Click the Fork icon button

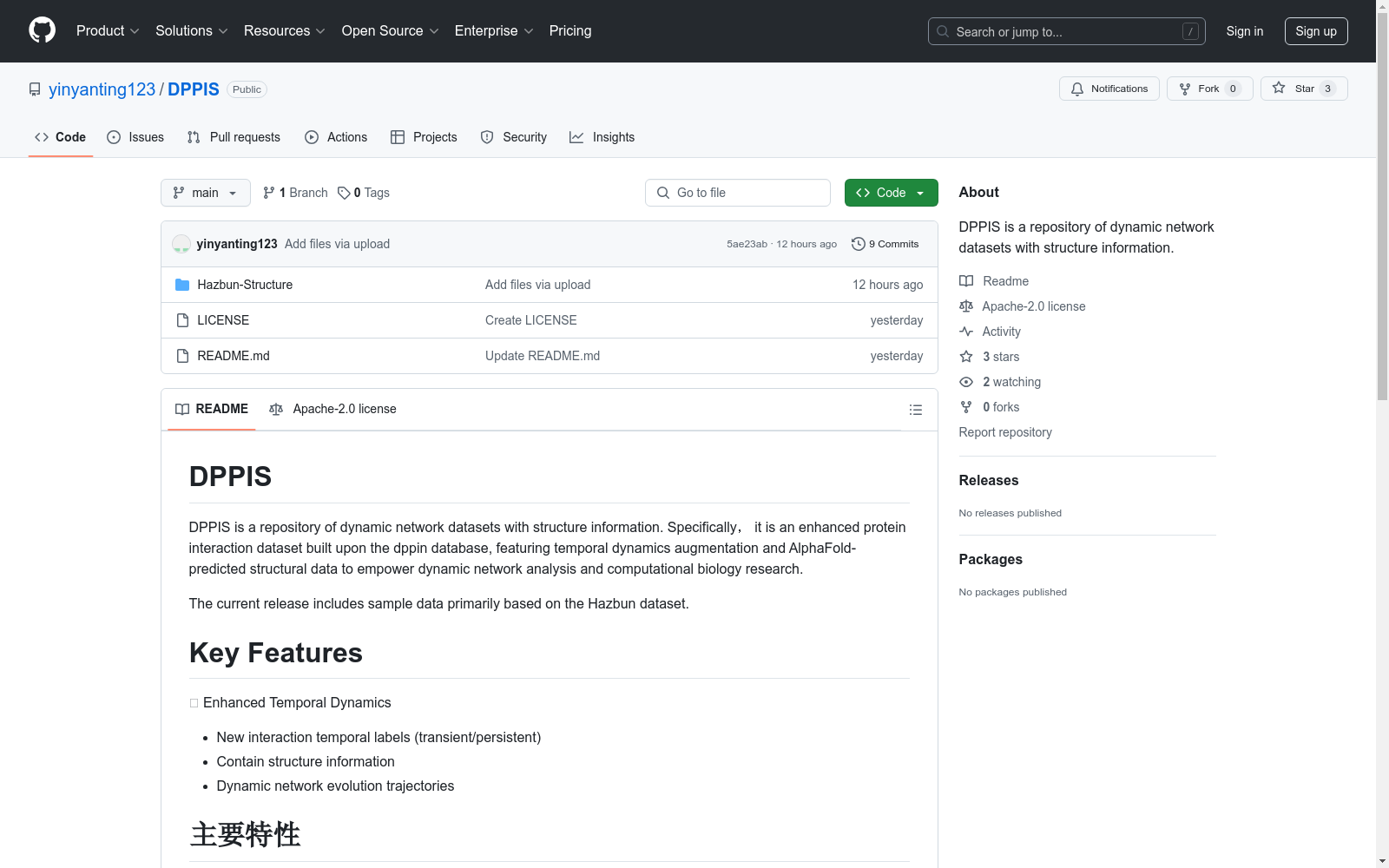[x=1185, y=89]
